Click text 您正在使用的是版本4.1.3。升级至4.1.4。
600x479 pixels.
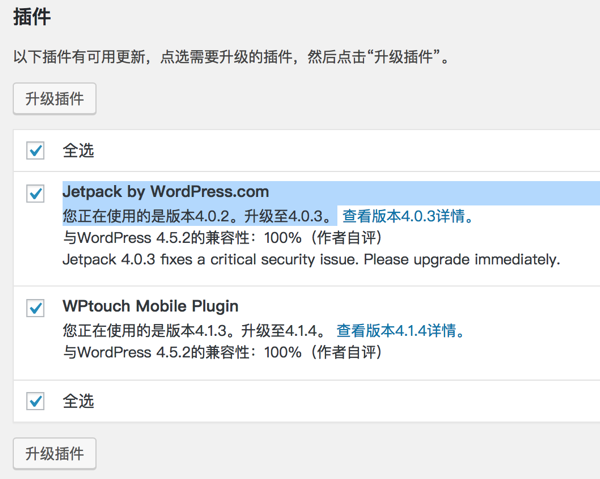195,331
